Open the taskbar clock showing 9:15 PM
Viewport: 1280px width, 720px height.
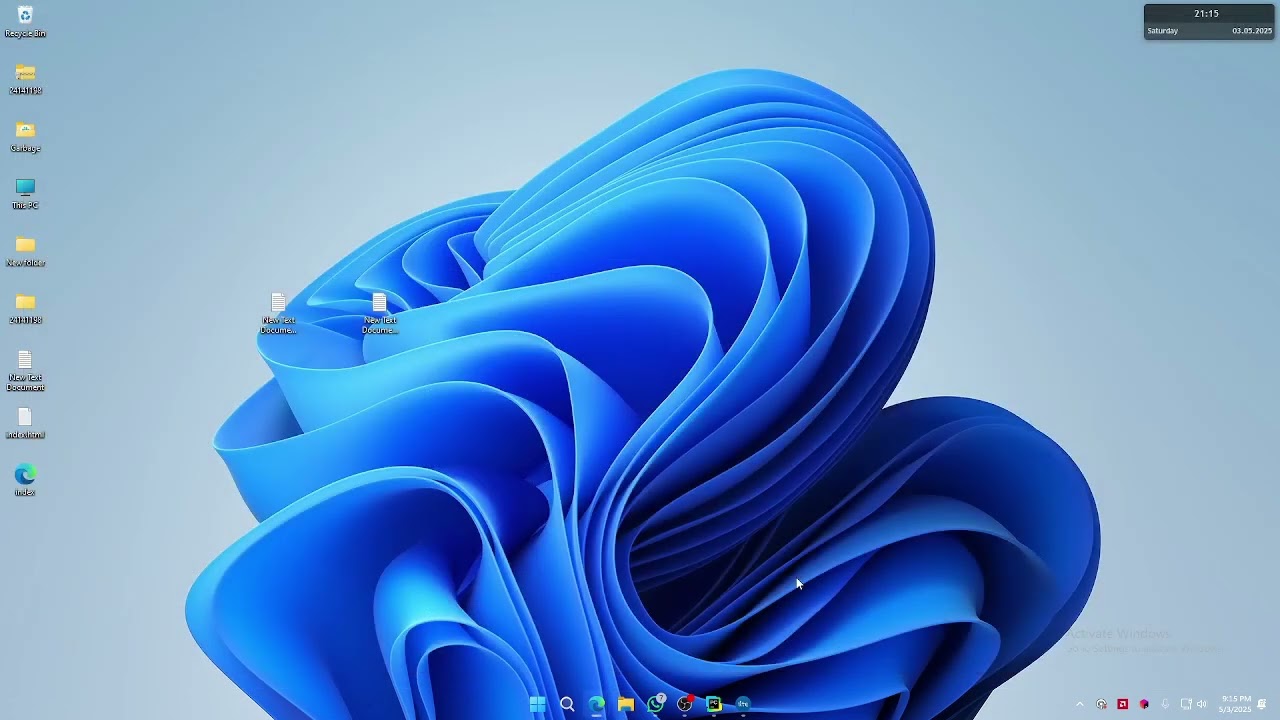1236,704
